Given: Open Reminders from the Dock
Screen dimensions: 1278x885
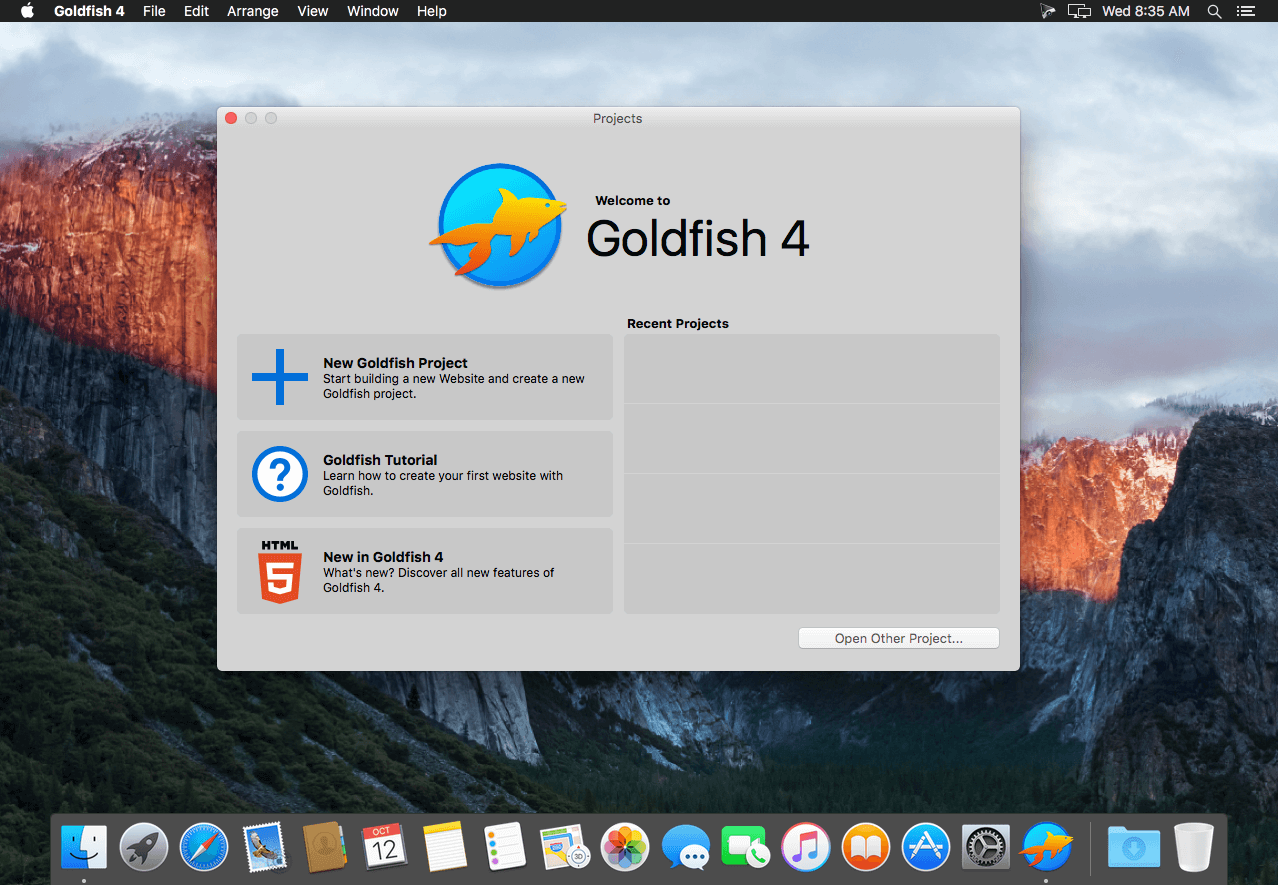Looking at the screenshot, I should point(505,848).
